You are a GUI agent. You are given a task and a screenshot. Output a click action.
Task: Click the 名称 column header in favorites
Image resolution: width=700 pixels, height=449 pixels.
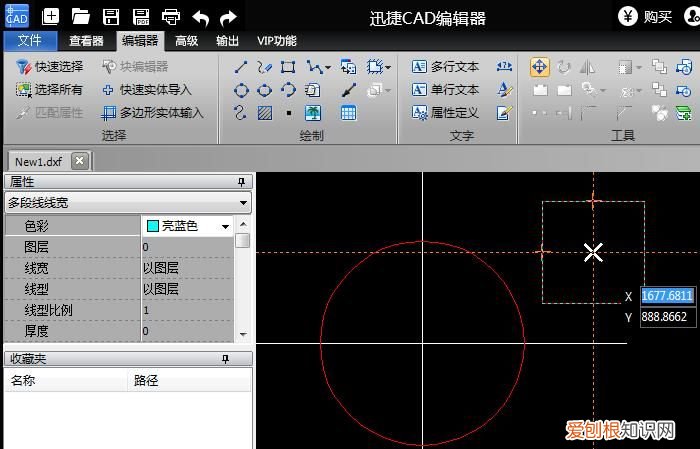66,380
